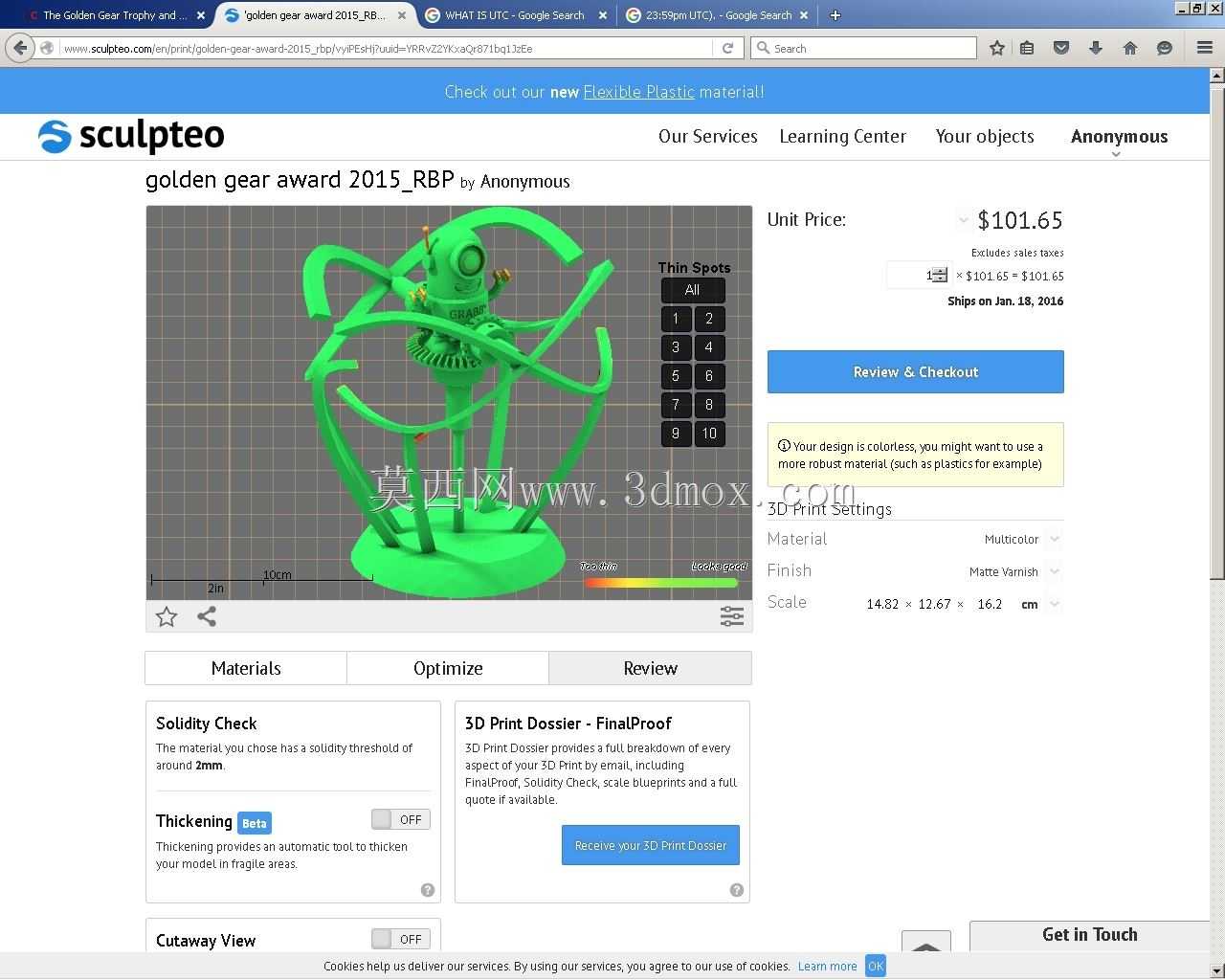
Task: Open the viewer settings sliders icon
Action: pos(732,617)
